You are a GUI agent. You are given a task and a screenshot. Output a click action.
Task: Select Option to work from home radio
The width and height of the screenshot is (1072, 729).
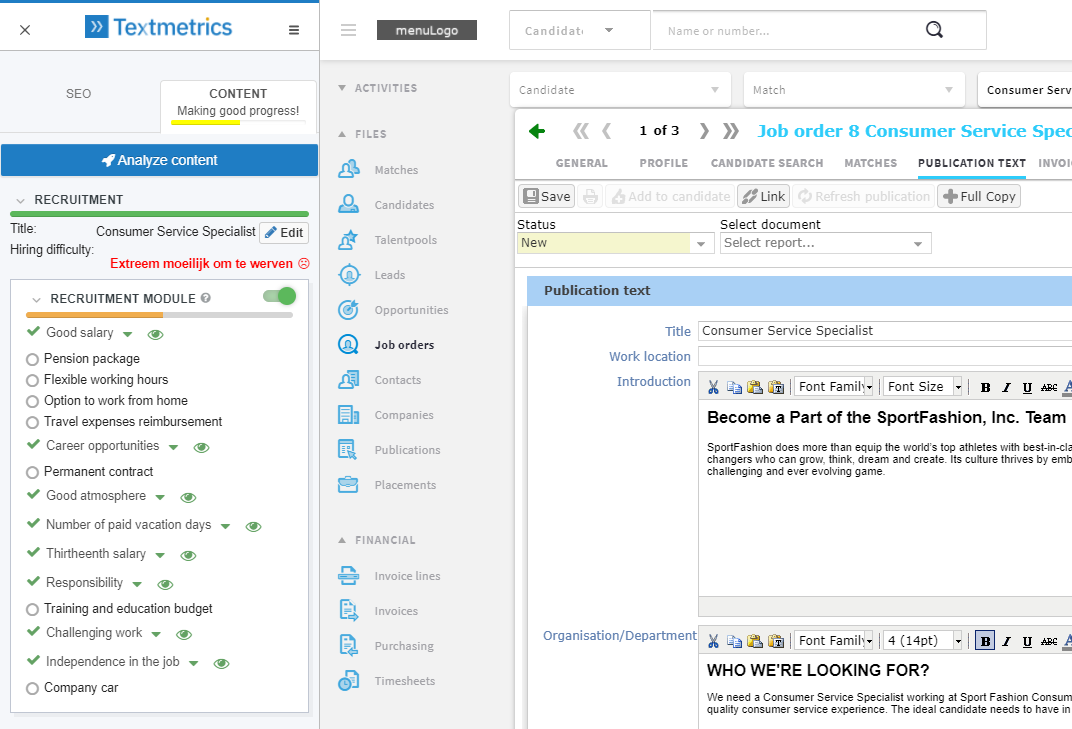(32, 401)
